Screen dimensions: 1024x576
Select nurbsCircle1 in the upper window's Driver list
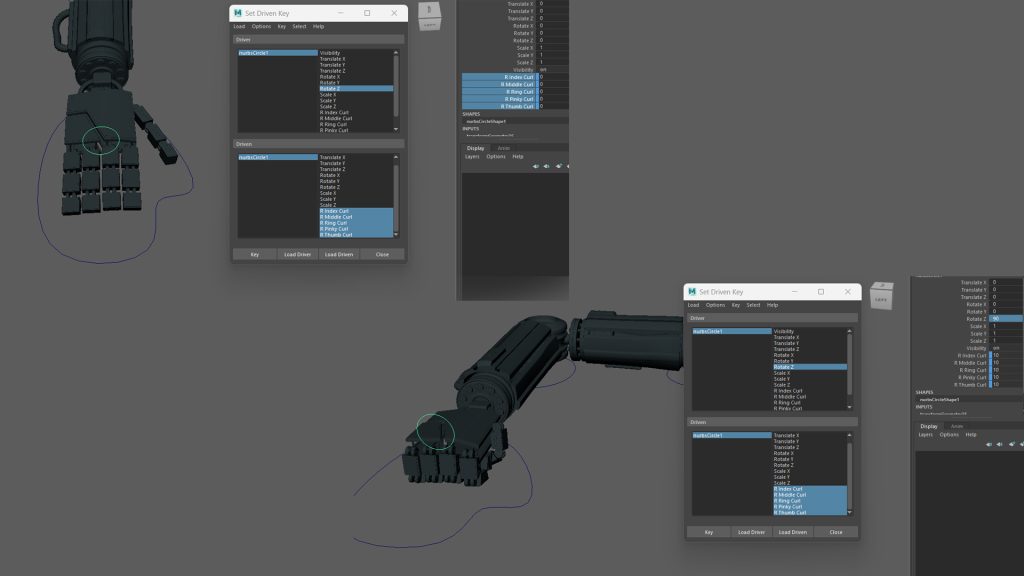coord(278,53)
